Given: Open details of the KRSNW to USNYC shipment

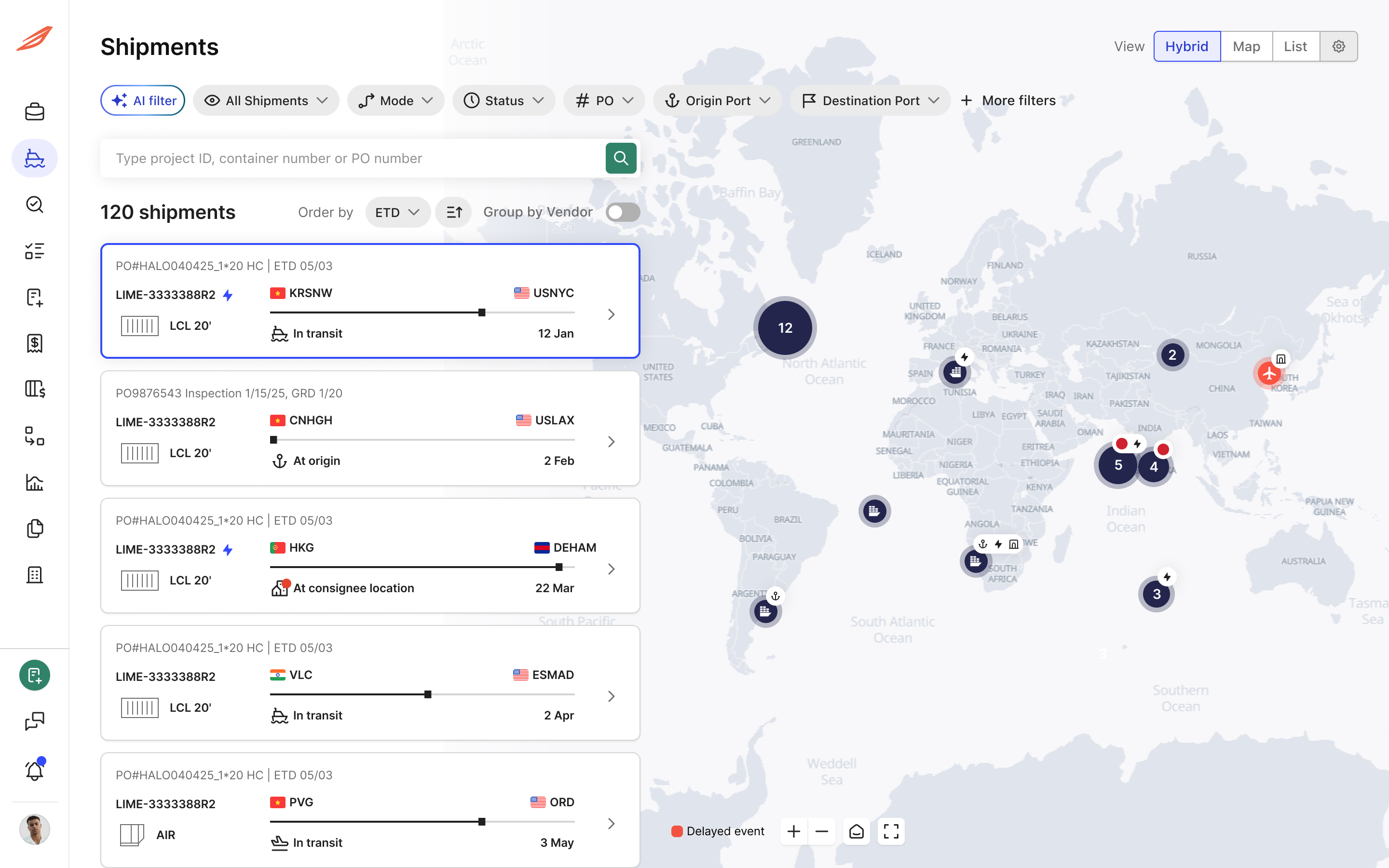Looking at the screenshot, I should click(x=611, y=314).
